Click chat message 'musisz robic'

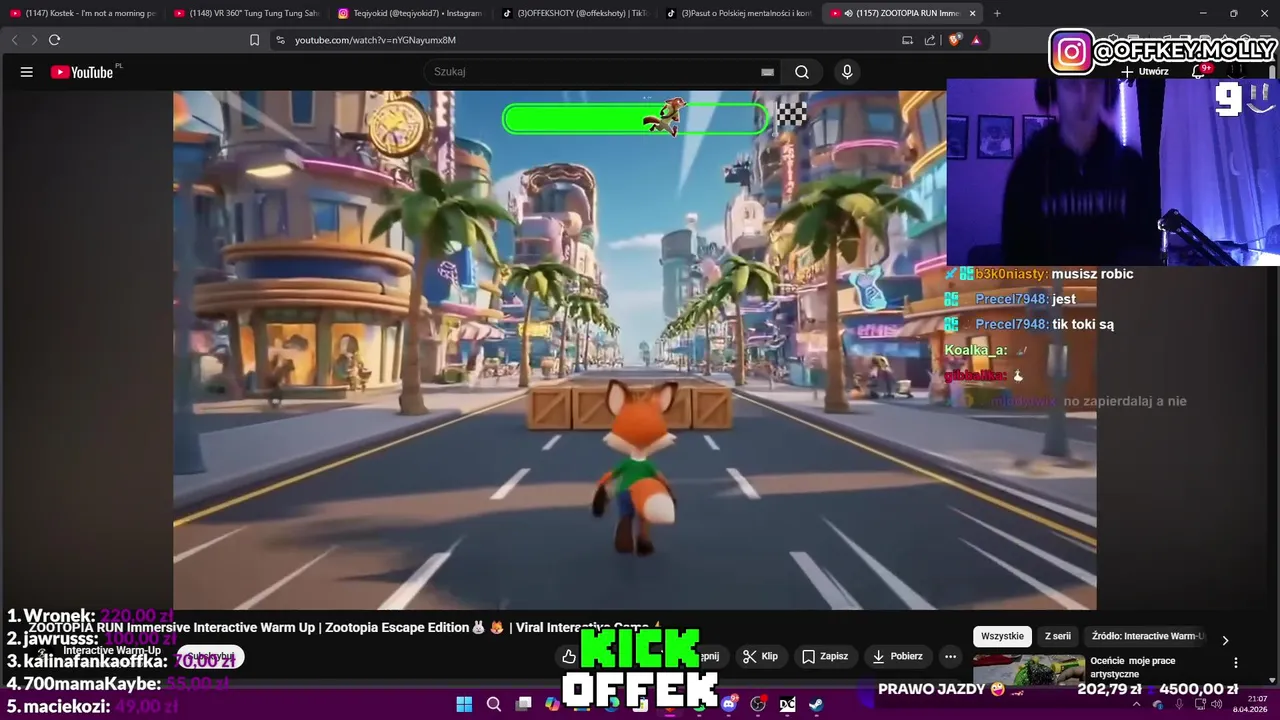coord(1092,274)
